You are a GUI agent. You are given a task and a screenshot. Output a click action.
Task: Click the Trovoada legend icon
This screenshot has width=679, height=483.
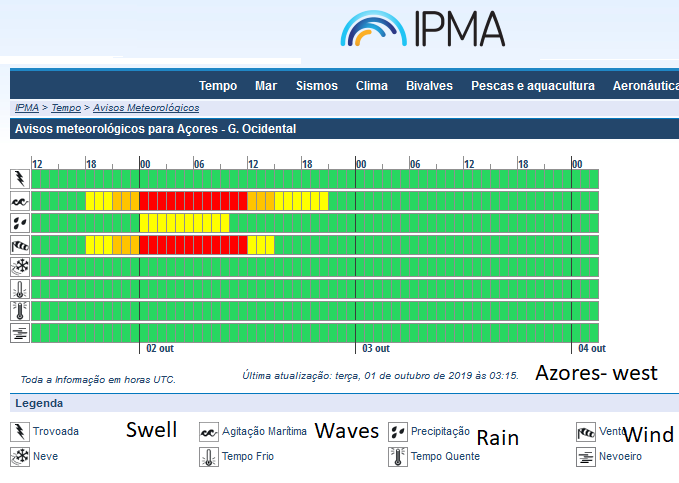coord(20,432)
